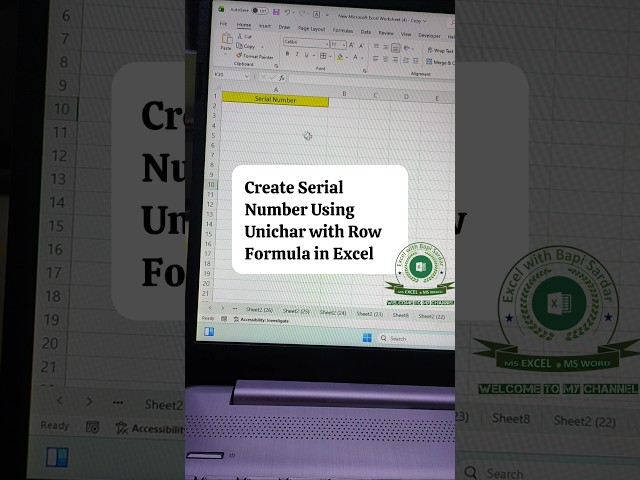Switch to the Insert ribbon tab
The height and width of the screenshot is (480, 640).
[x=265, y=26]
